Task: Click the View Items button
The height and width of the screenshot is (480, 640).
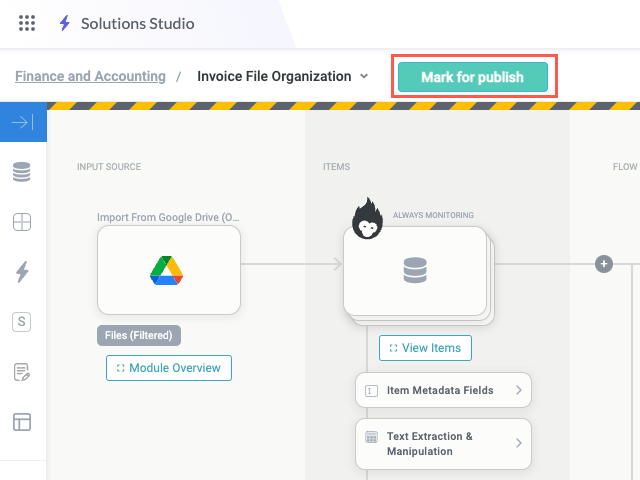Action: click(425, 348)
